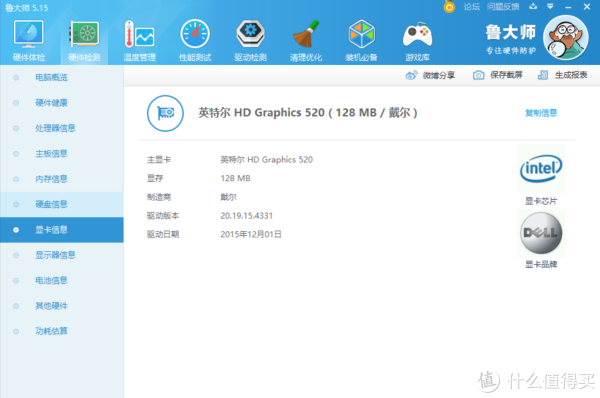Select 内存信息 in sidebar
Screen dimensions: 600x398
(x=62, y=179)
